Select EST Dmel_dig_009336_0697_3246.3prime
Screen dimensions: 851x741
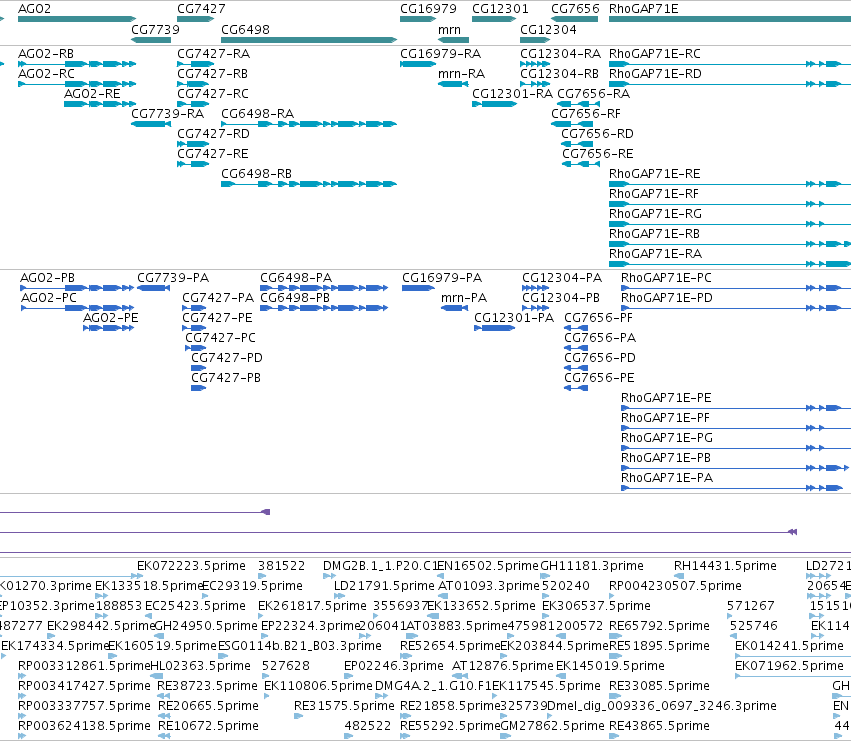tap(662, 706)
